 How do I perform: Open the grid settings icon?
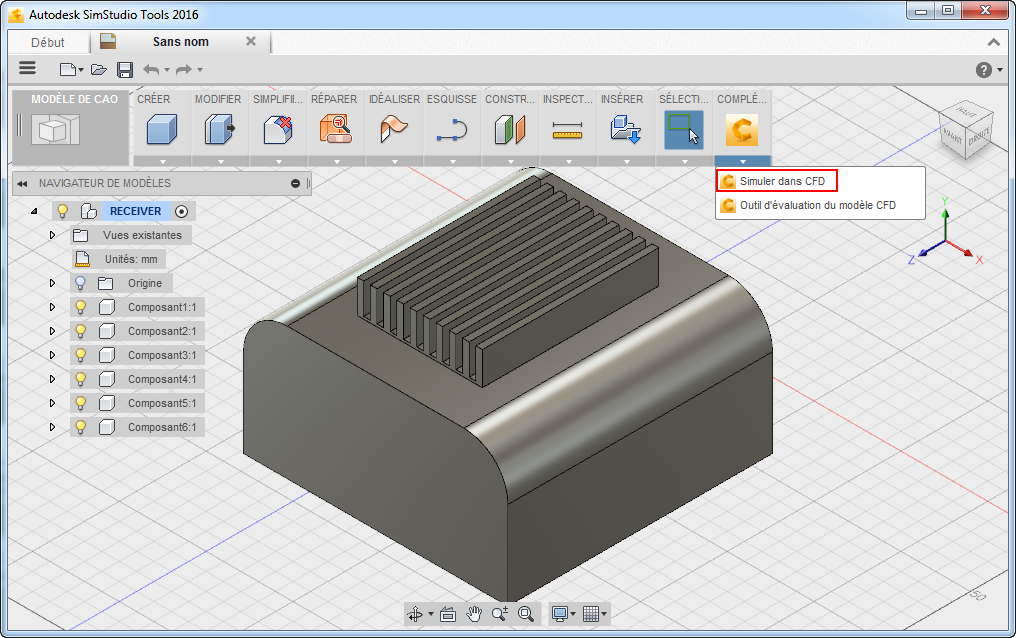click(590, 613)
